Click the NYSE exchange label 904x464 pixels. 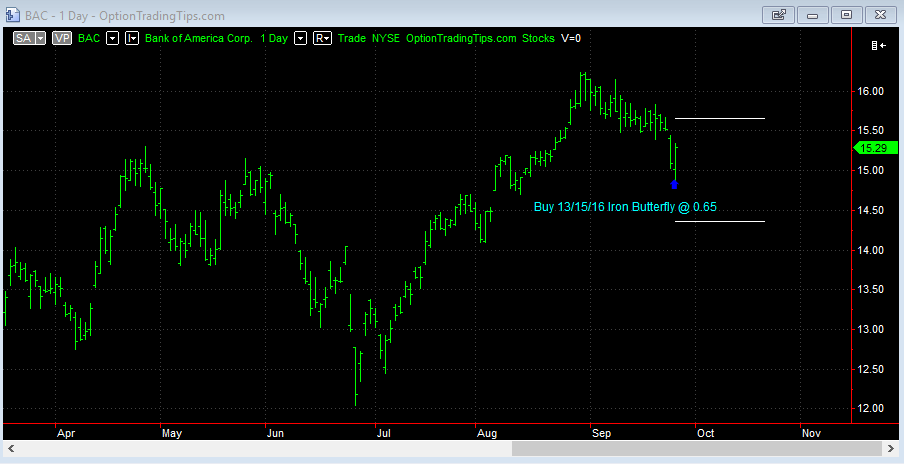point(386,38)
